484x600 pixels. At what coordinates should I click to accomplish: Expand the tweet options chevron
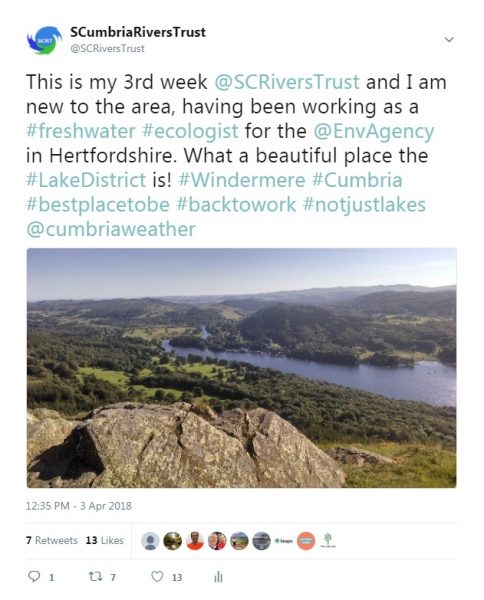click(x=449, y=39)
